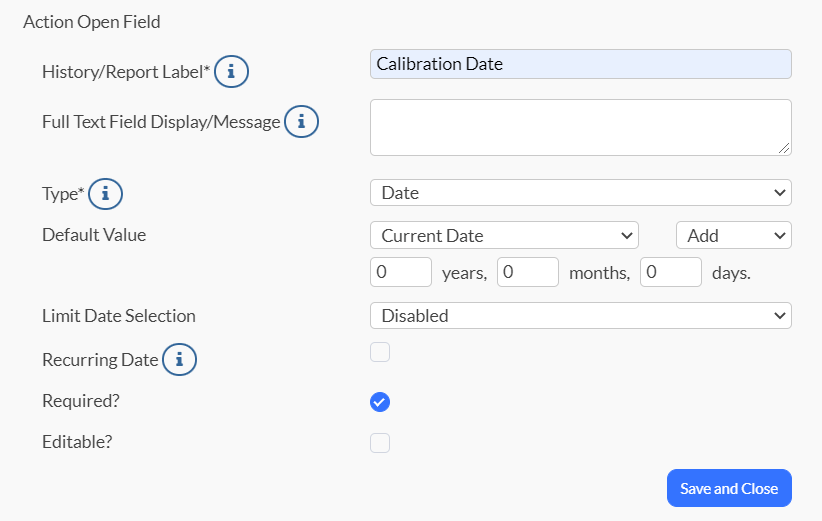Click the Limit Date Selection label
Image resolution: width=822 pixels, height=521 pixels.
point(119,316)
